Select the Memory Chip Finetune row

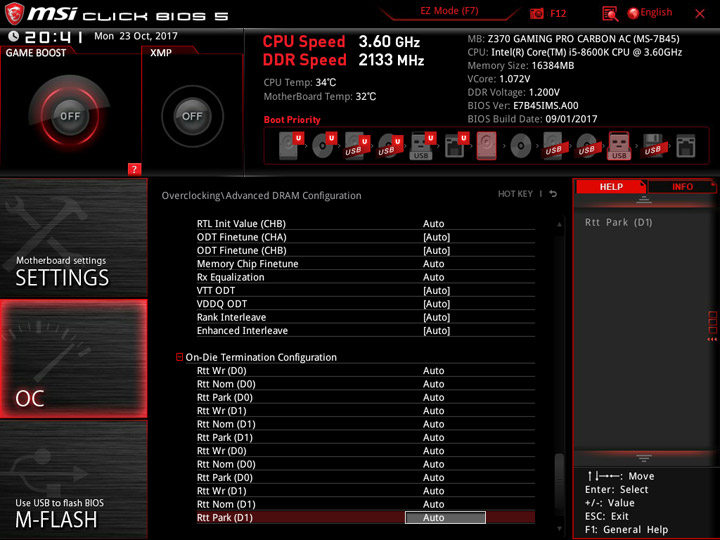coord(366,264)
